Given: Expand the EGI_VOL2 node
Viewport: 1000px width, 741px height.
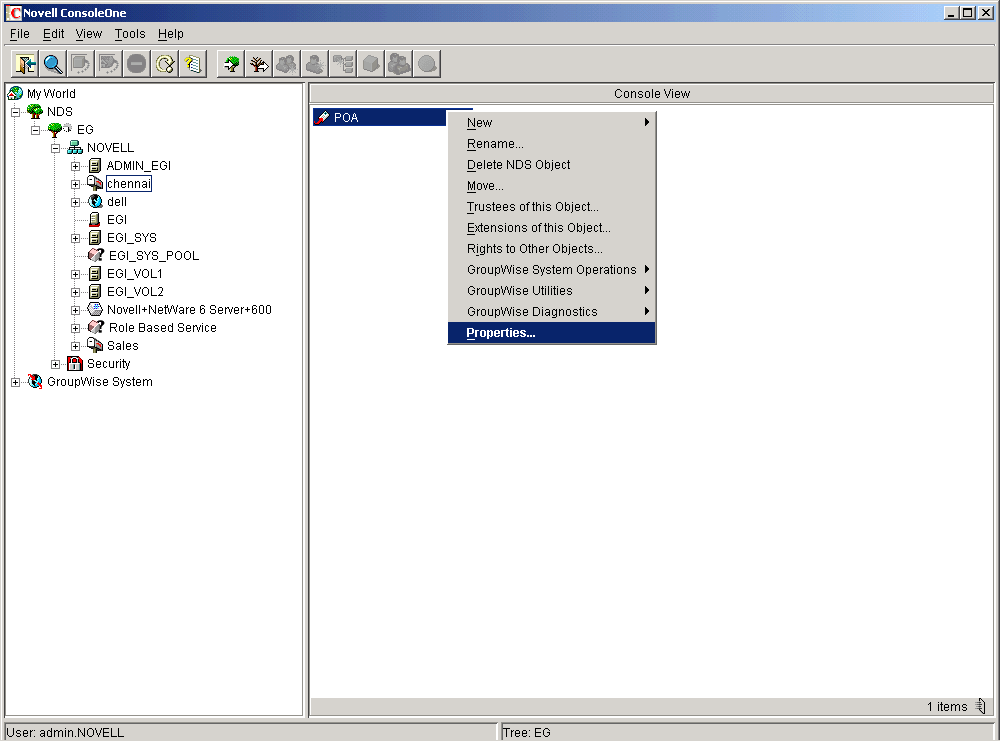Looking at the screenshot, I should (x=75, y=292).
